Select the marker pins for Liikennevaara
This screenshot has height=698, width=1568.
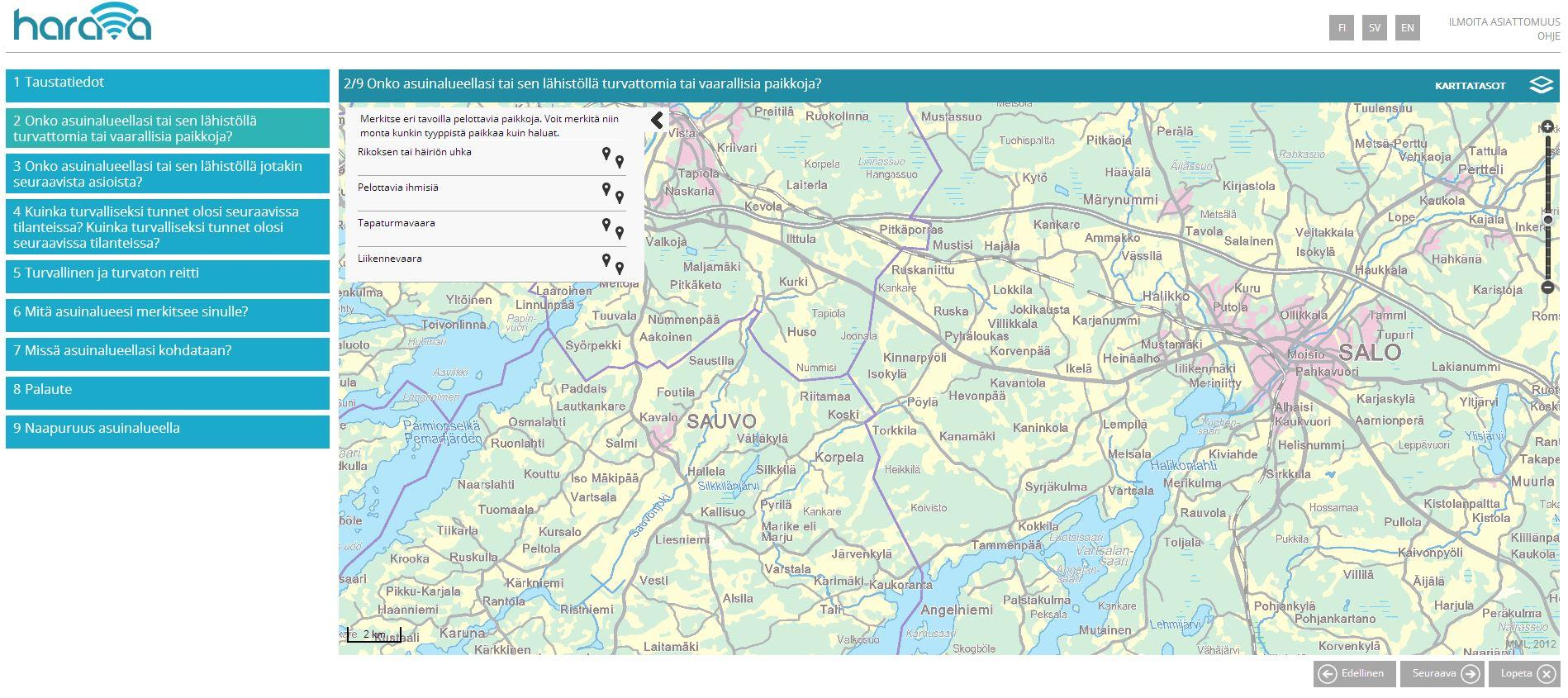point(612,264)
